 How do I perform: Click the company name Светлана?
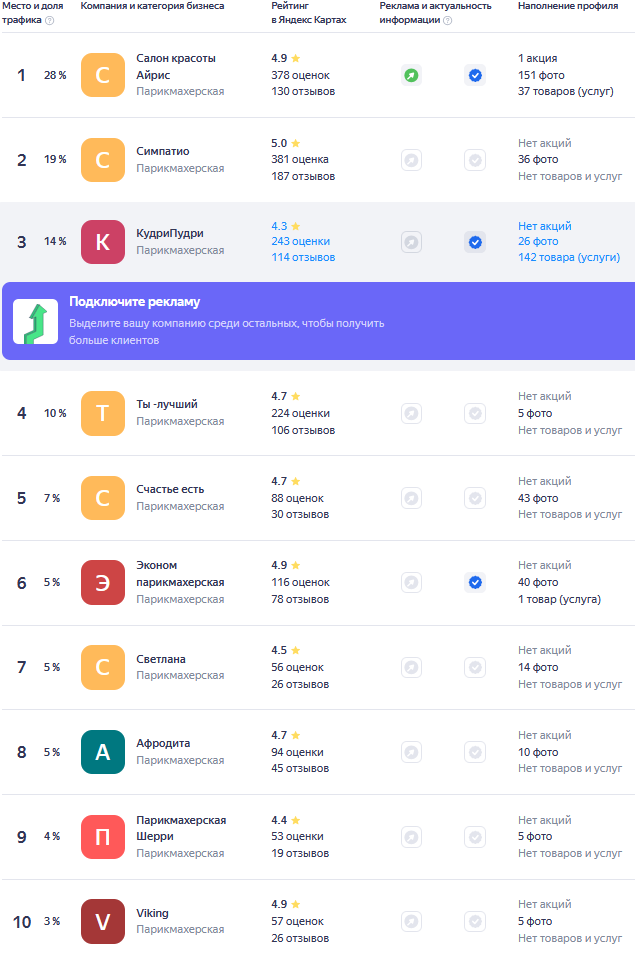click(x=161, y=659)
